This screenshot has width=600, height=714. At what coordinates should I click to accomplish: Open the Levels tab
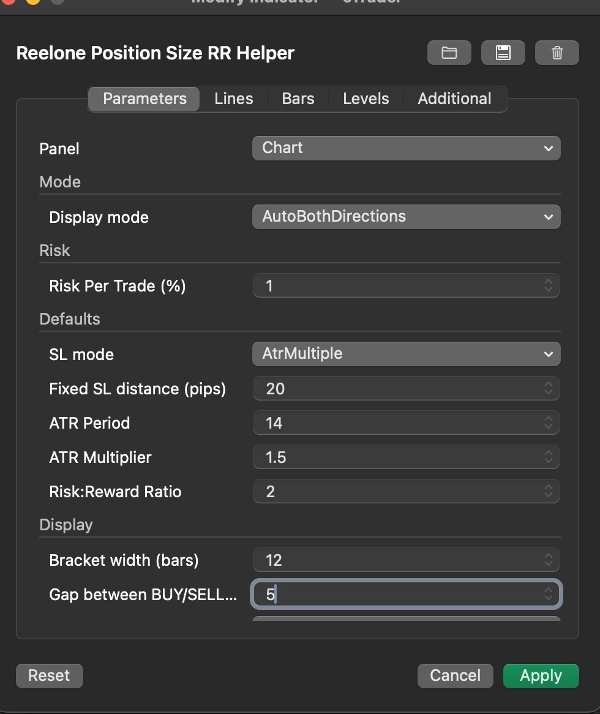click(x=366, y=99)
